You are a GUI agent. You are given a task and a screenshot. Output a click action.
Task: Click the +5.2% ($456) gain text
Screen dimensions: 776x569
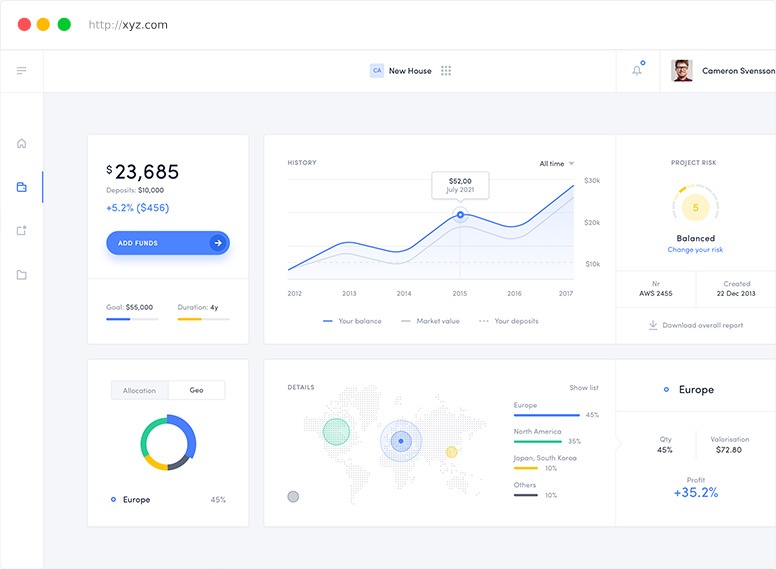click(x=138, y=208)
